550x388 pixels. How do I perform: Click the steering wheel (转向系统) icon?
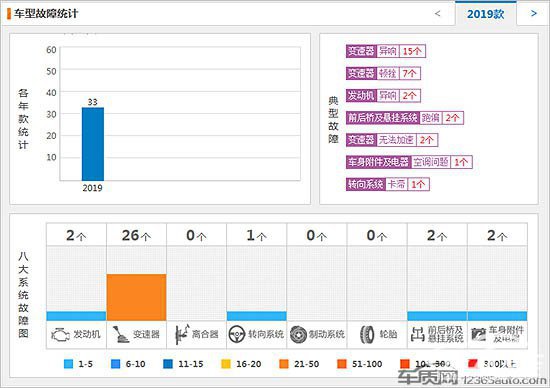tap(237, 334)
